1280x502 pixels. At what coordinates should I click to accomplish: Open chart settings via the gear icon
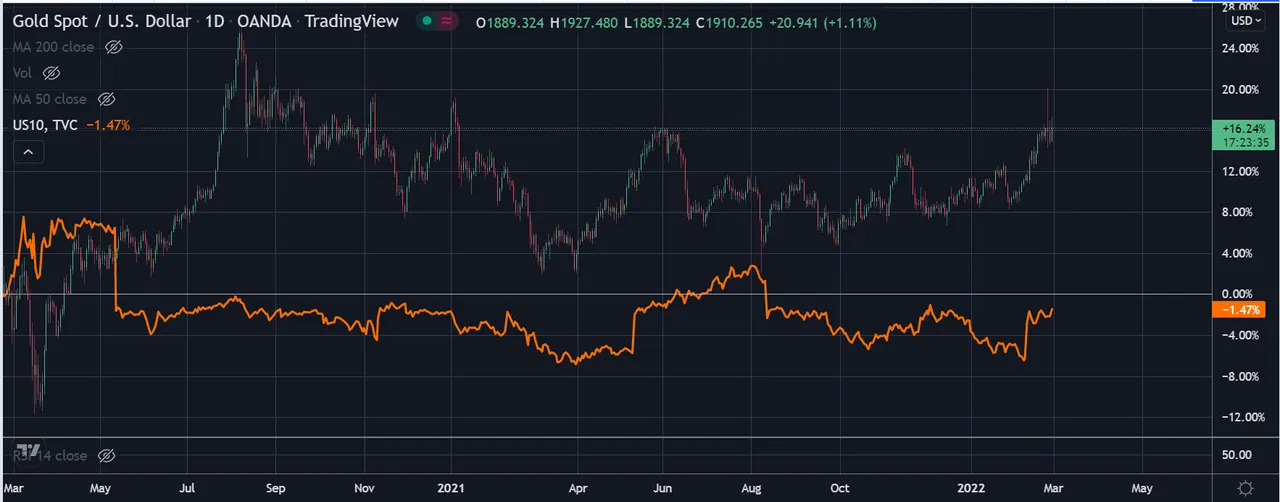[x=1245, y=489]
